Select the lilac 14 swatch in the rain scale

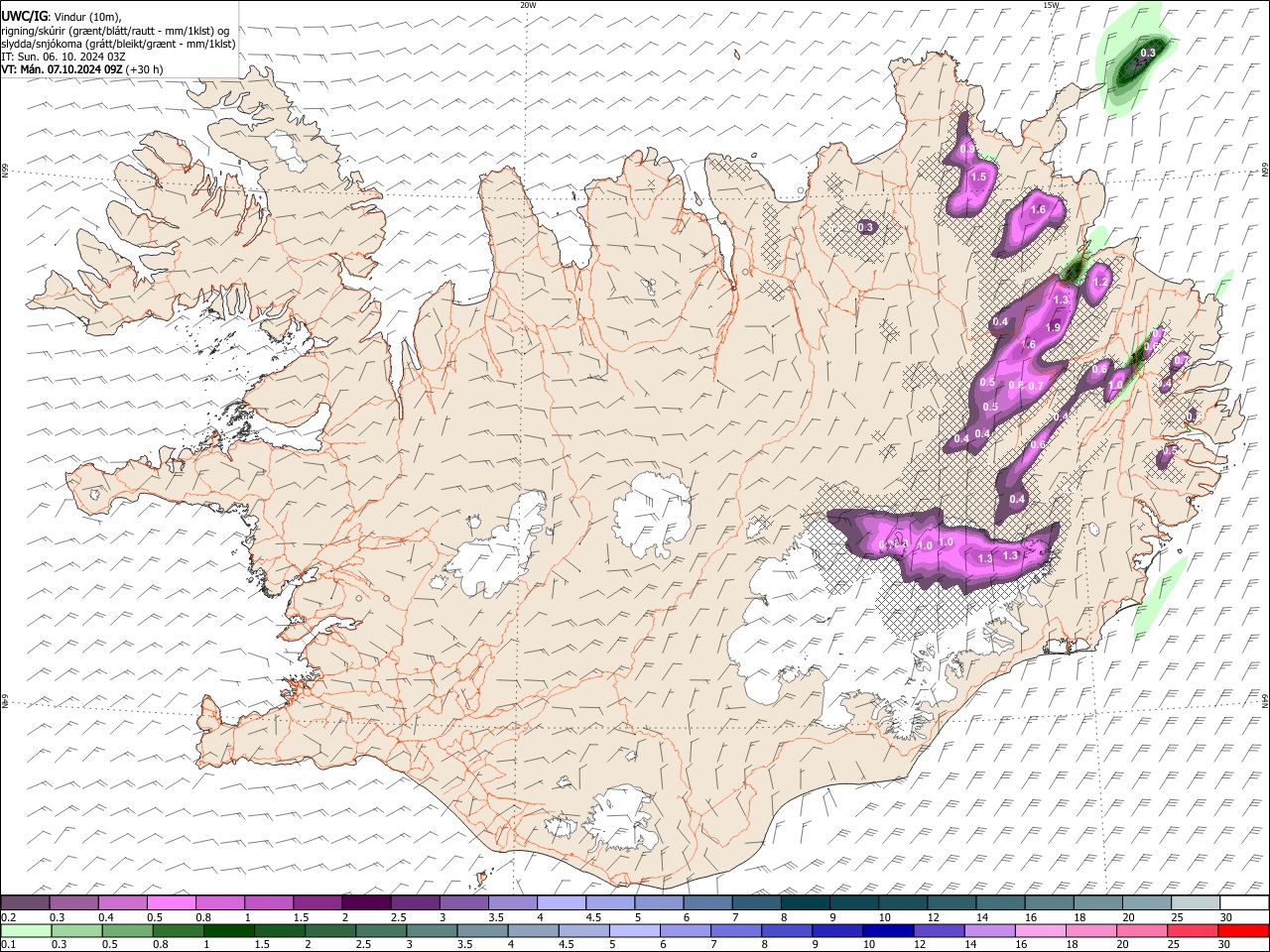(988, 930)
